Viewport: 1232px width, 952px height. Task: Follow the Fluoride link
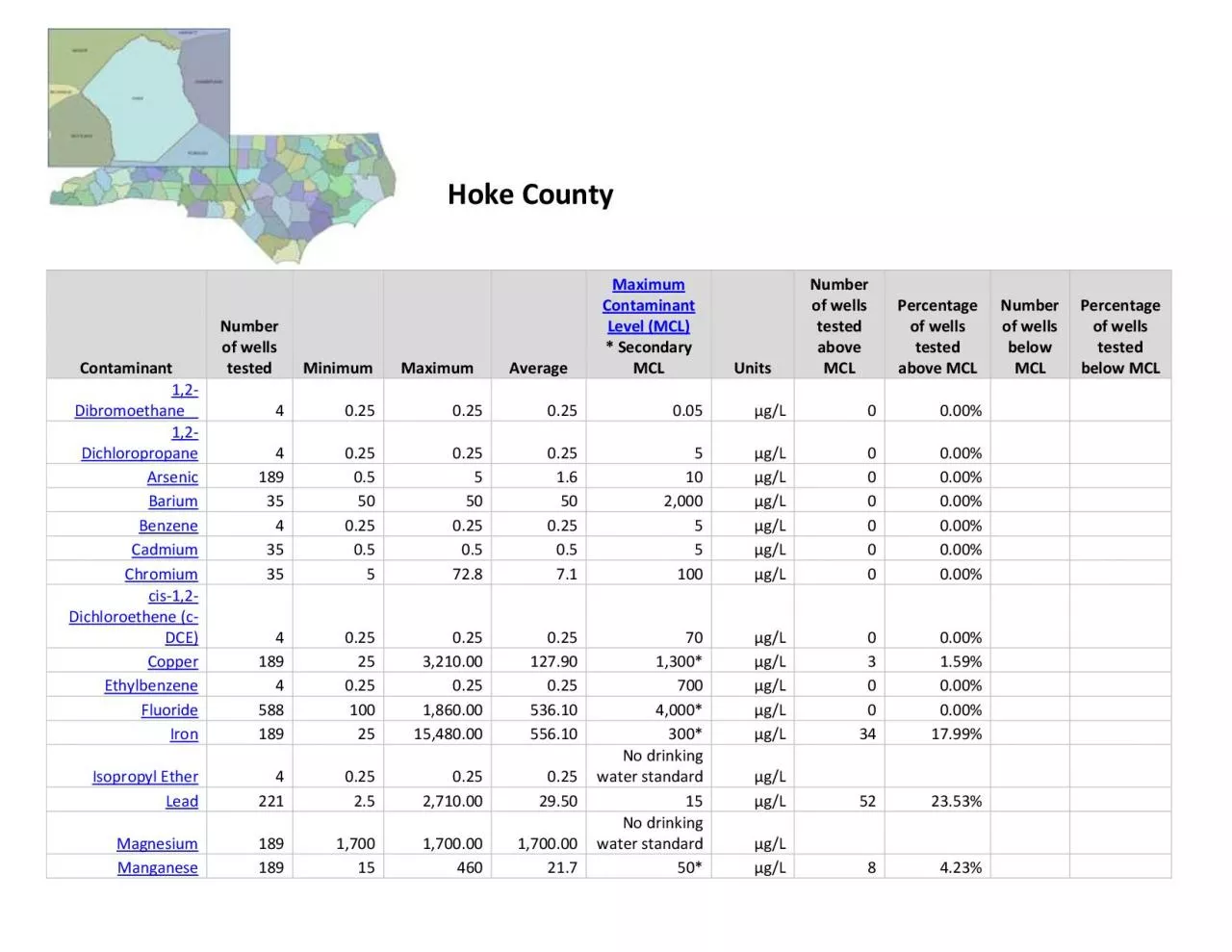point(169,709)
